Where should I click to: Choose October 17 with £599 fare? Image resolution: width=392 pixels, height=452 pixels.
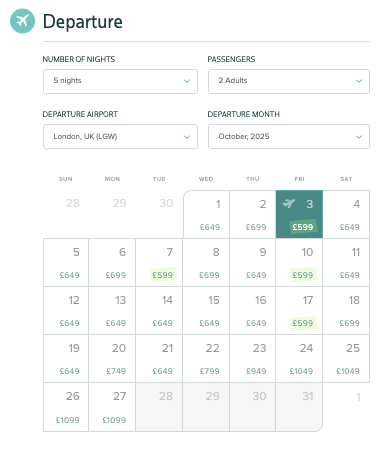(299, 310)
